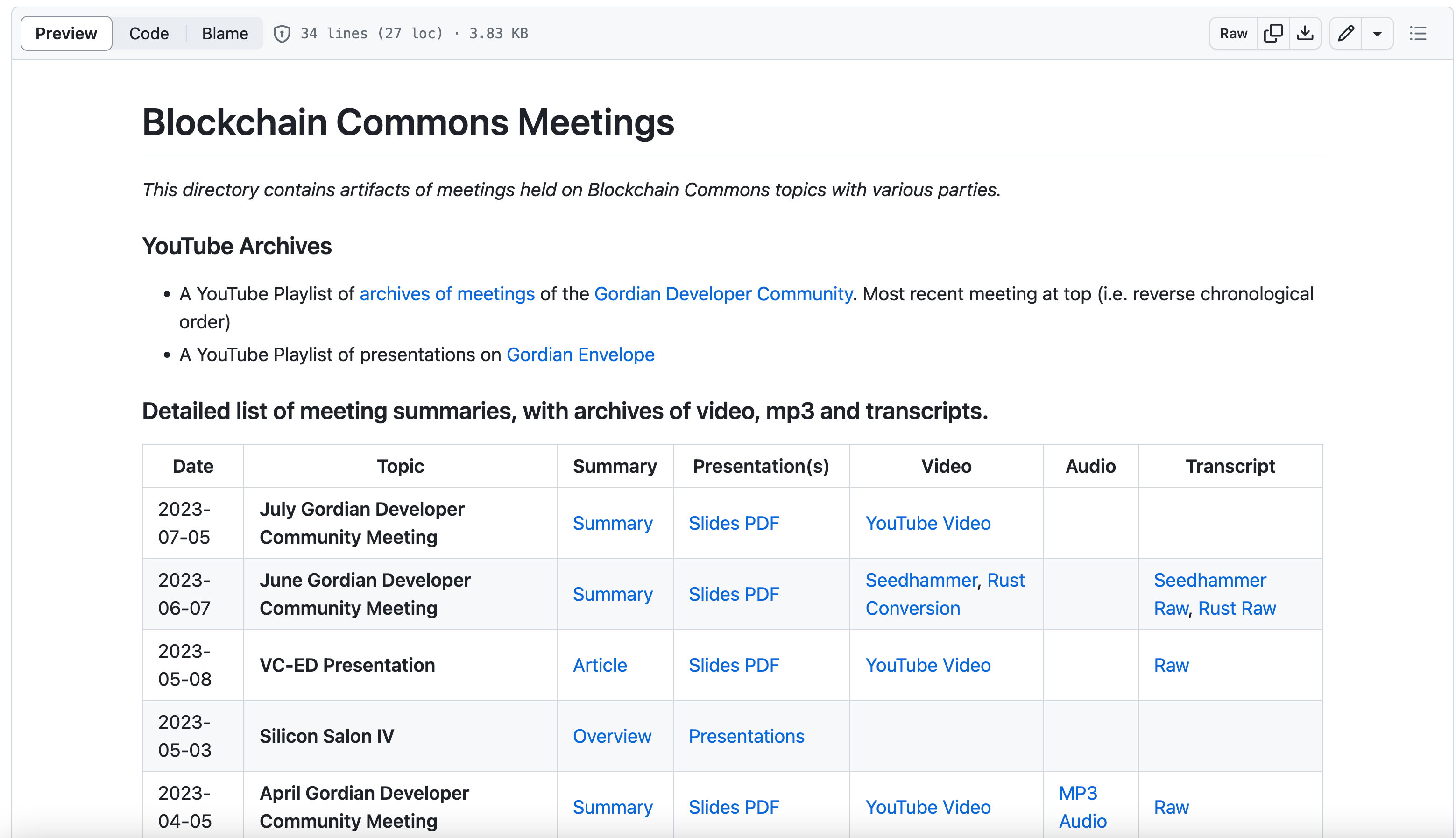Screen dimensions: 1456x838
Task: Open Slides PDF for VC-ED Presentation
Action: click(734, 665)
